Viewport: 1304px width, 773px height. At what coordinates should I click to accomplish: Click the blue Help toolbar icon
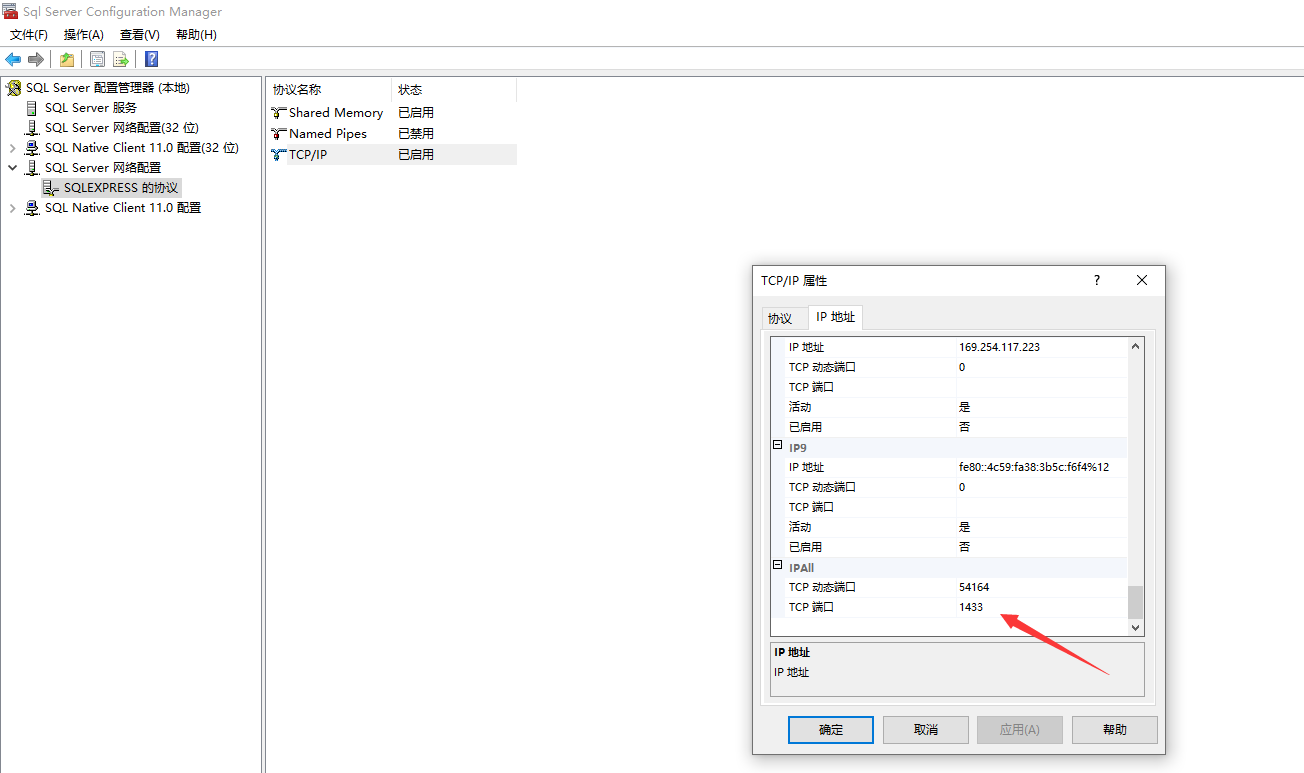150,59
